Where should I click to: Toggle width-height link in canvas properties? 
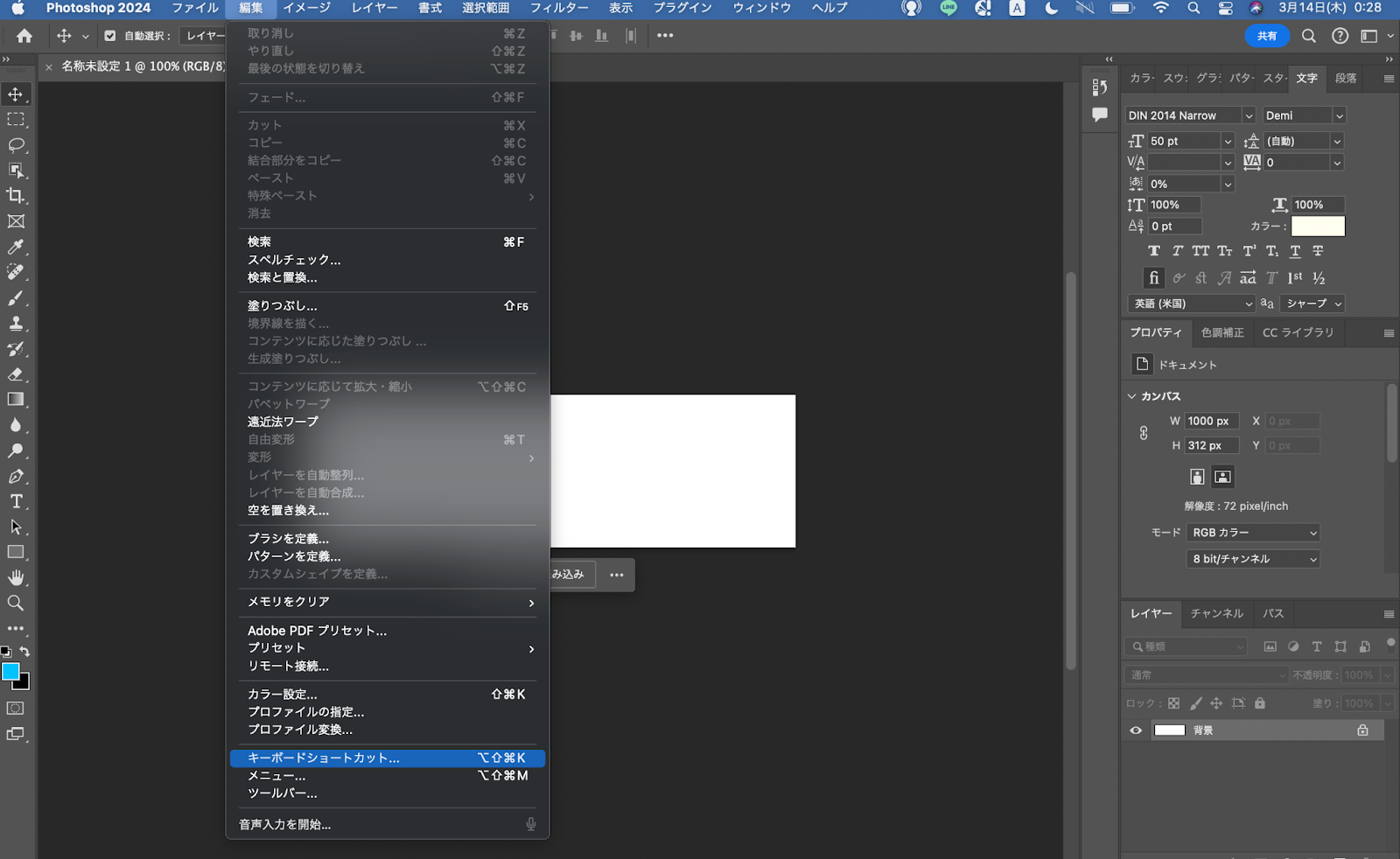(x=1144, y=433)
